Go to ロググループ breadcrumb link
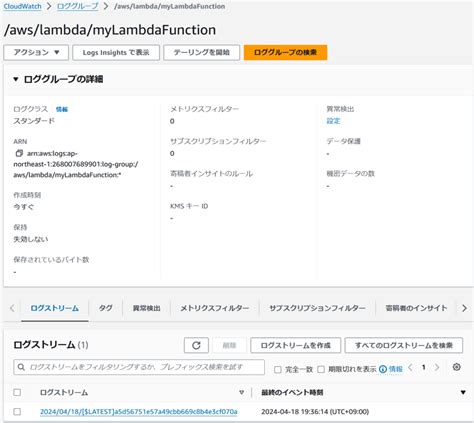This screenshot has width=474, height=423. (x=78, y=6)
